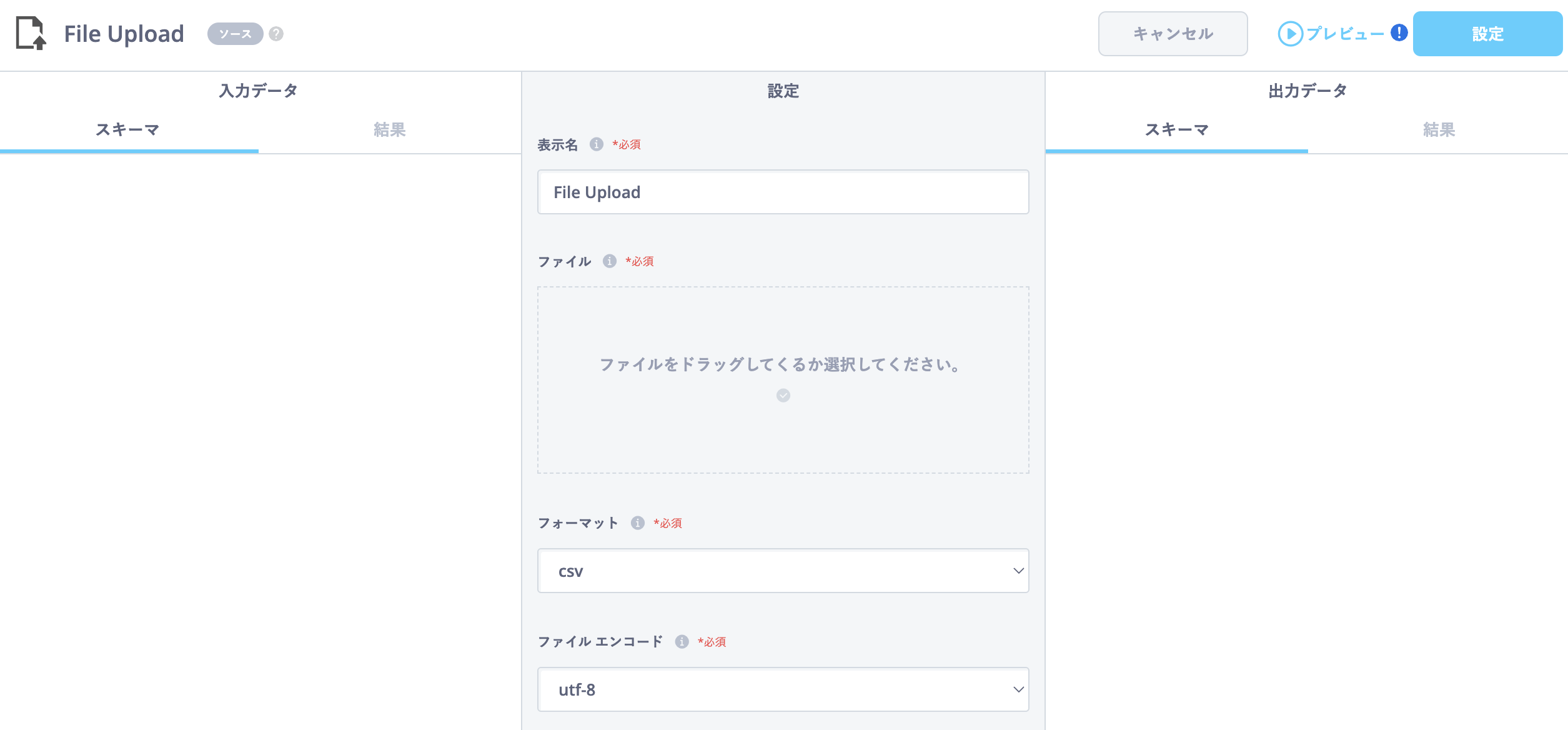Show info for フォーマット field
The width and height of the screenshot is (1568, 730).
point(637,523)
